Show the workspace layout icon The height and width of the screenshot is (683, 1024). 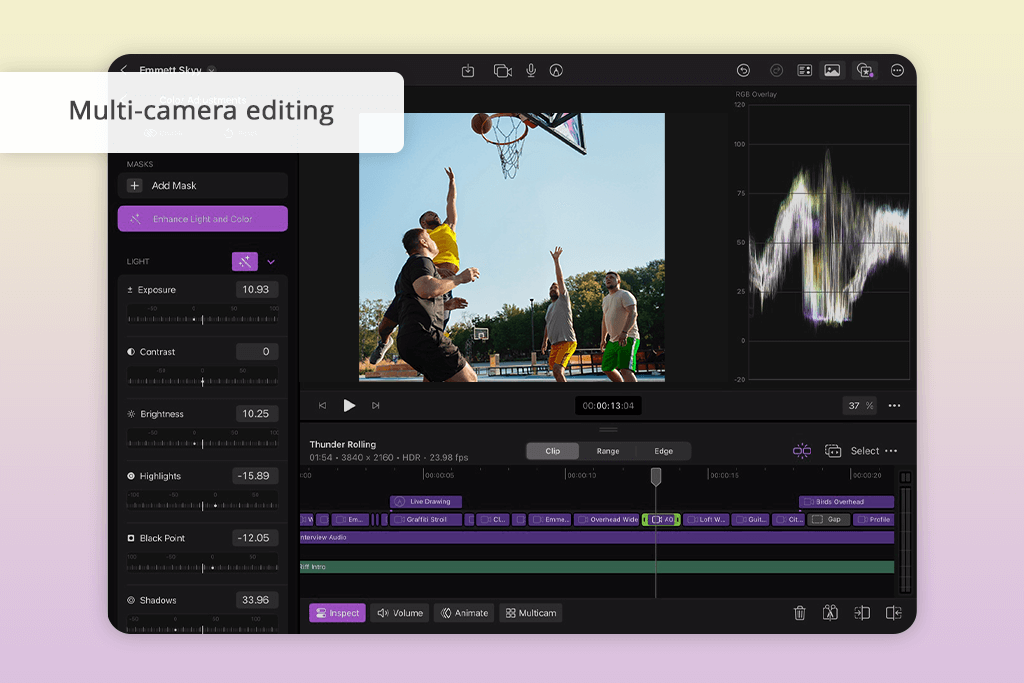[805, 71]
